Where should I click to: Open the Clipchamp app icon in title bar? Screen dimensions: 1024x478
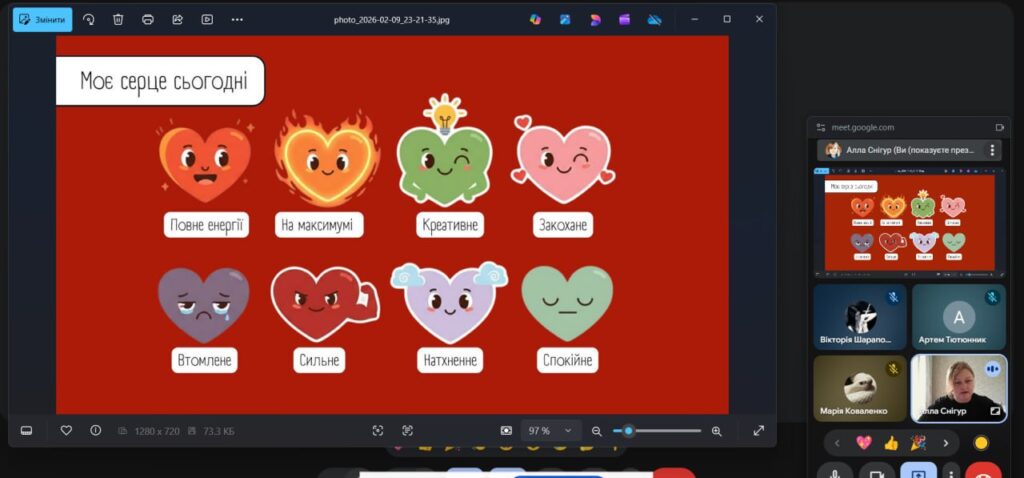point(625,19)
